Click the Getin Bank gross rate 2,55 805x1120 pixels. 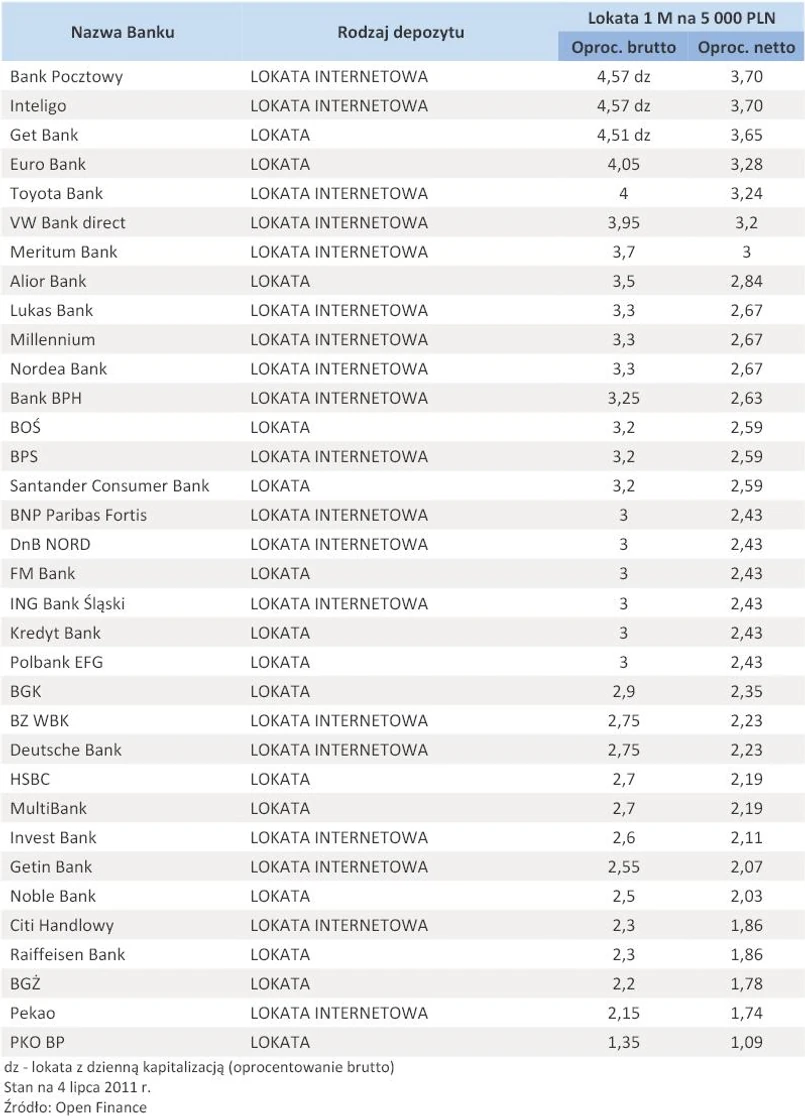[x=623, y=867]
